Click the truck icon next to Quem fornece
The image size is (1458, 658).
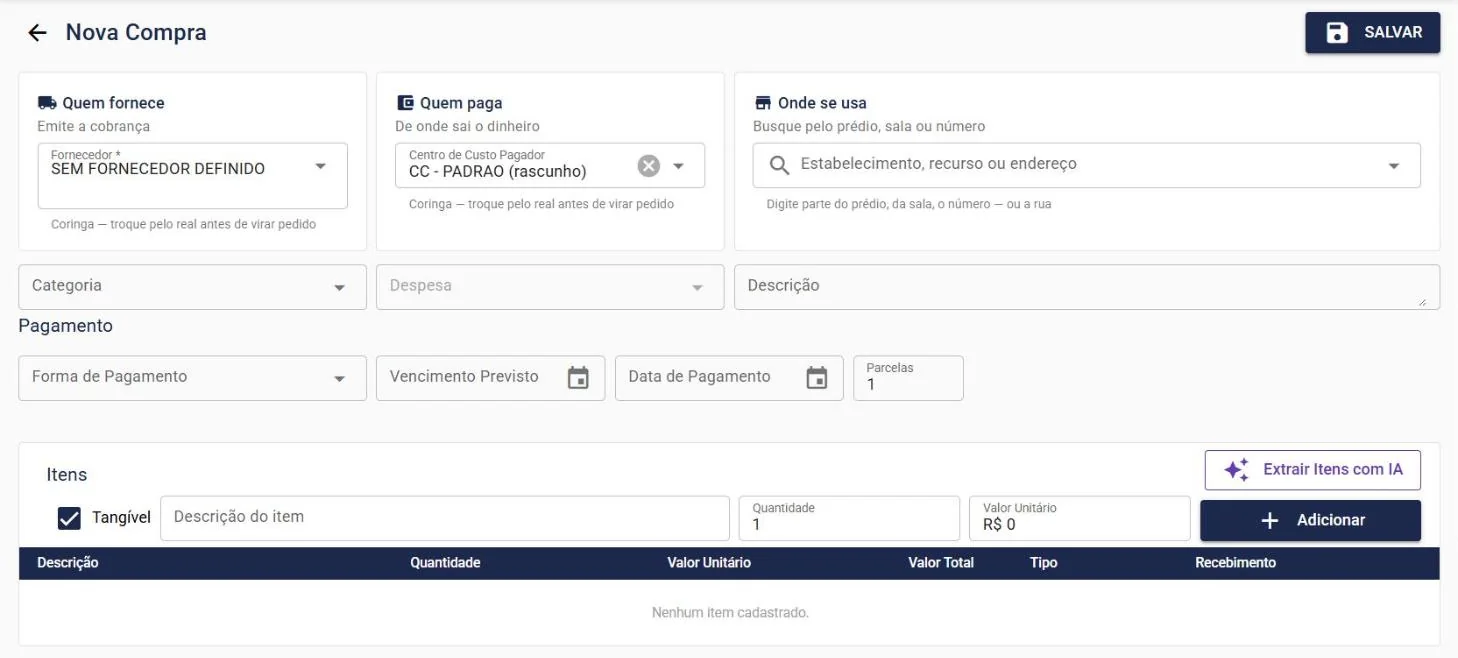(47, 103)
